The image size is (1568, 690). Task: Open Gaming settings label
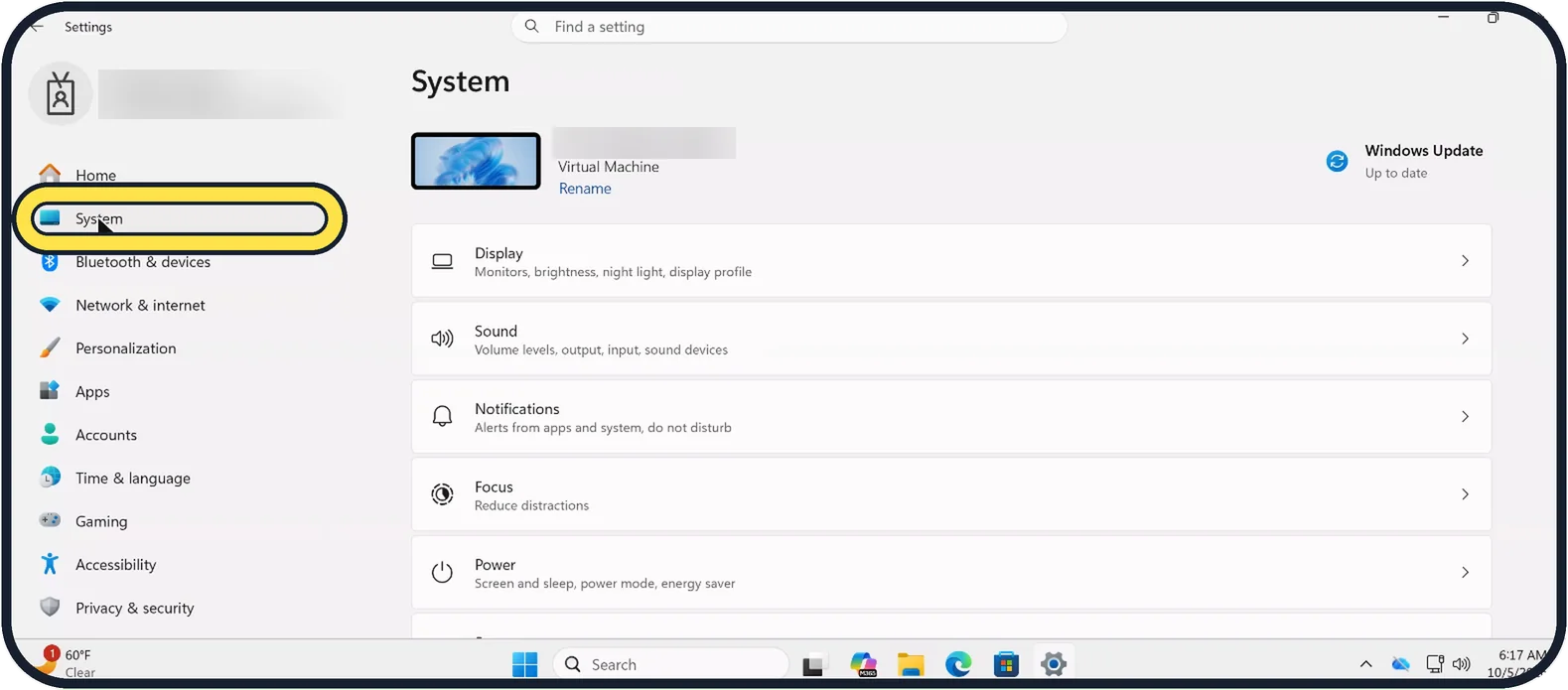[101, 521]
